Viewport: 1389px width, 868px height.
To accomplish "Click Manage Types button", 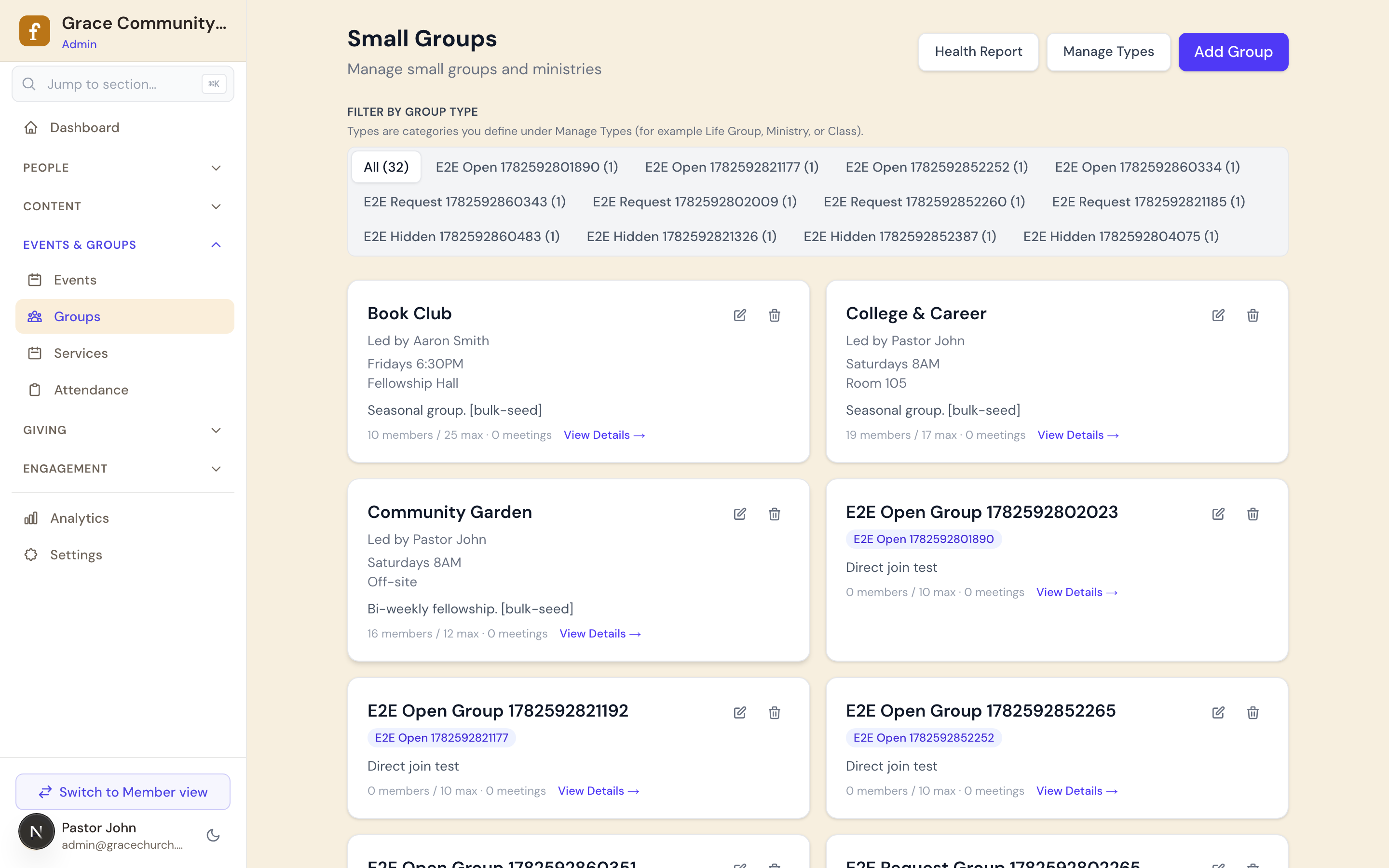I will 1108,52.
